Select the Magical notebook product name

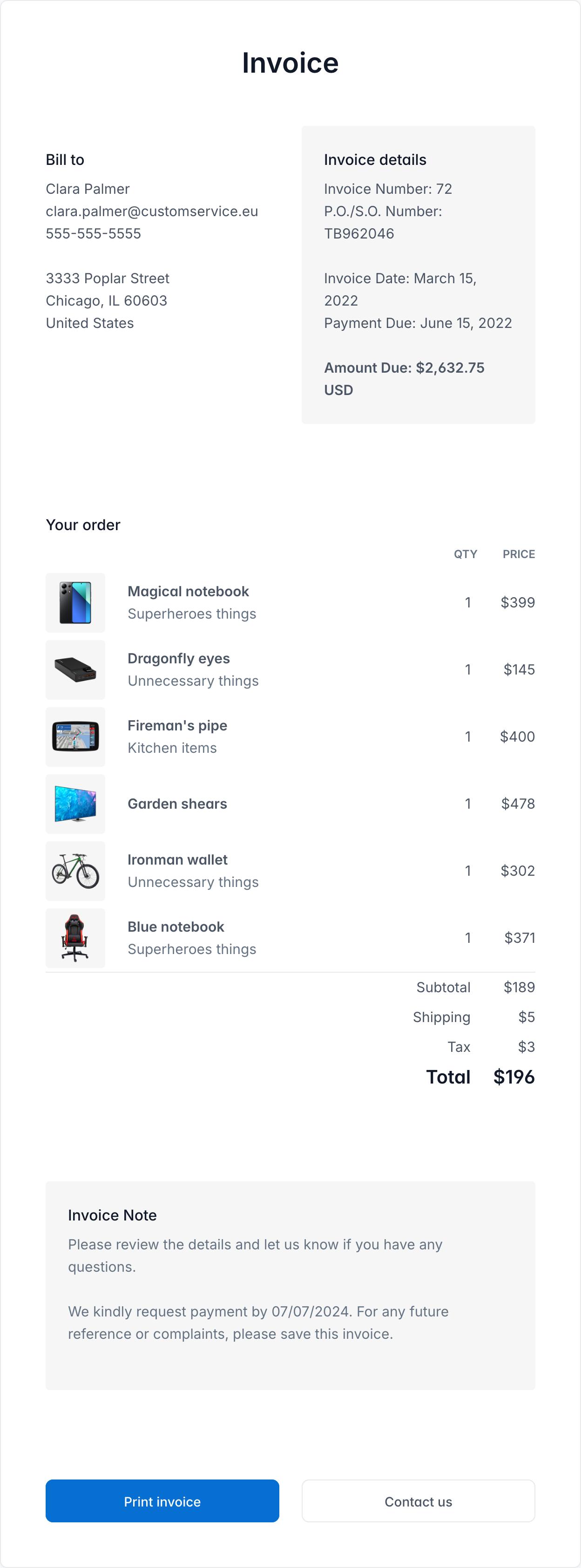pos(188,592)
